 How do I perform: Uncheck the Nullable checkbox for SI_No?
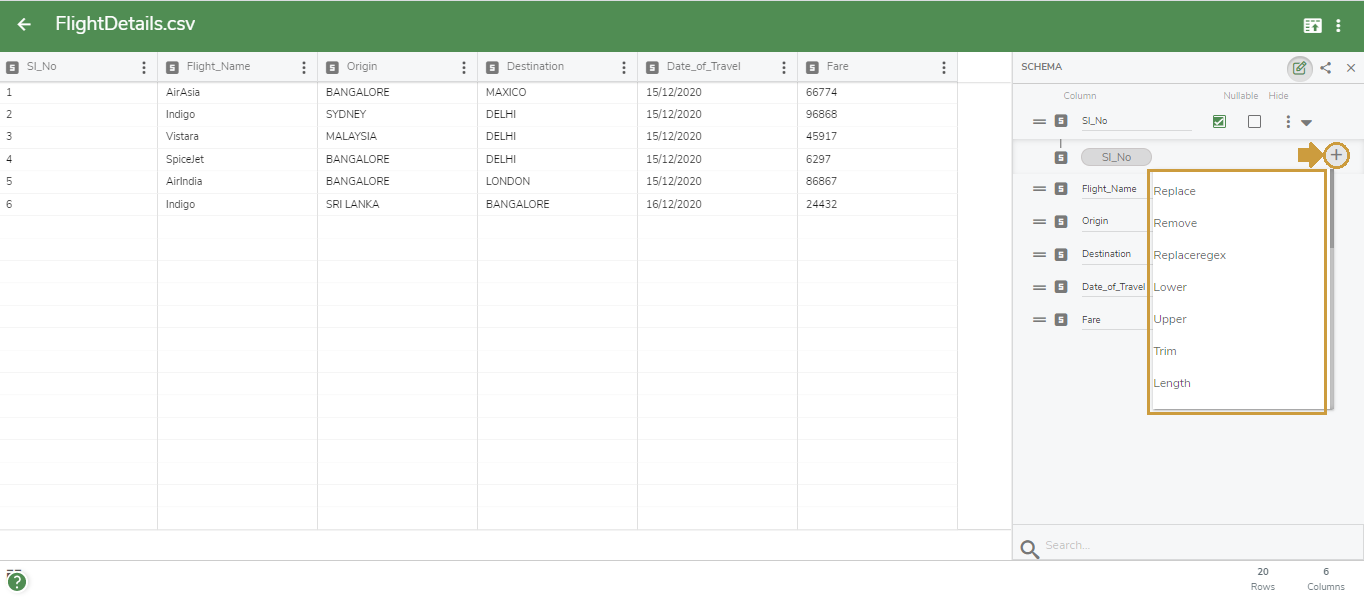pos(1218,120)
